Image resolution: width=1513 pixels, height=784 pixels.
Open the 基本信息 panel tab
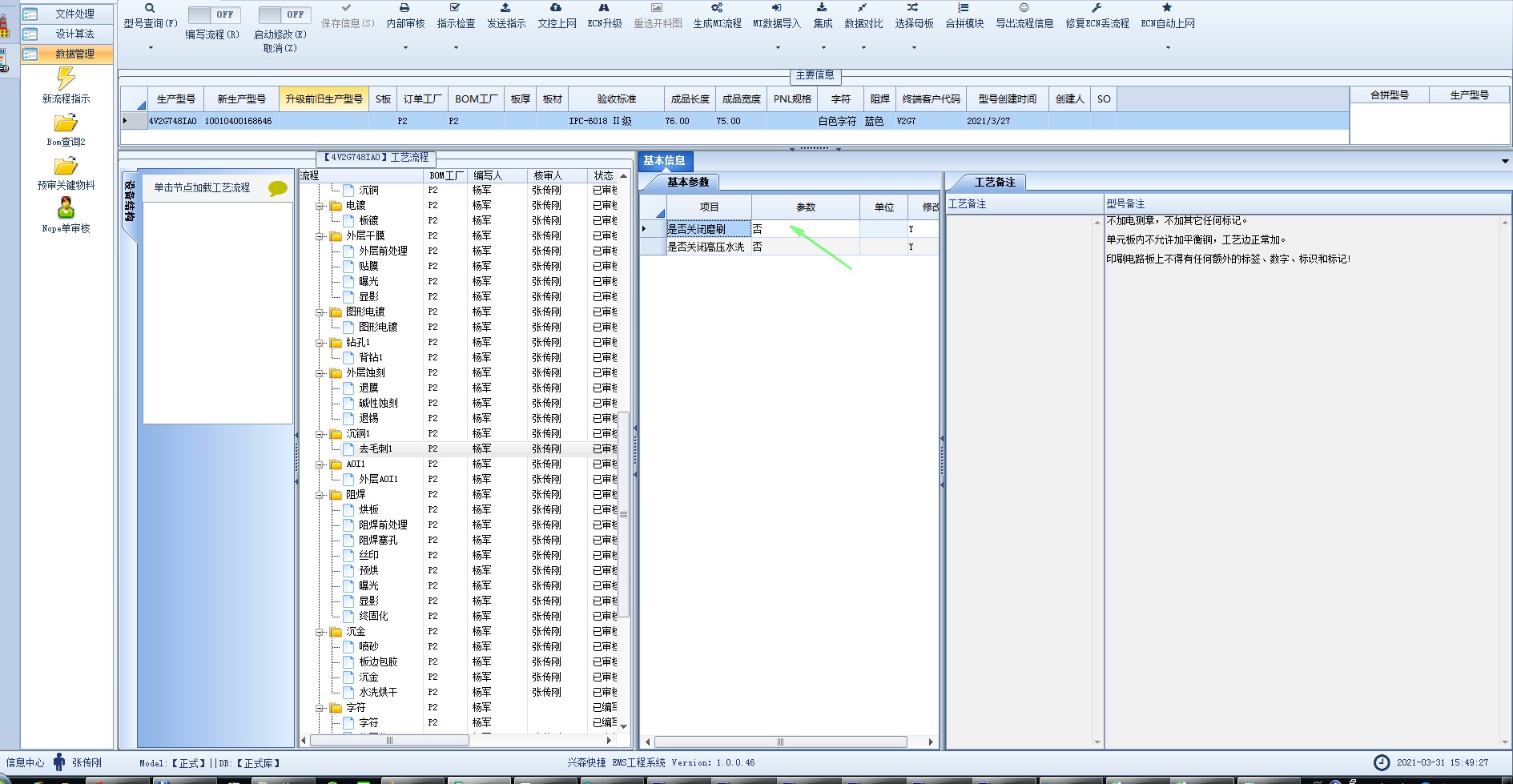664,160
